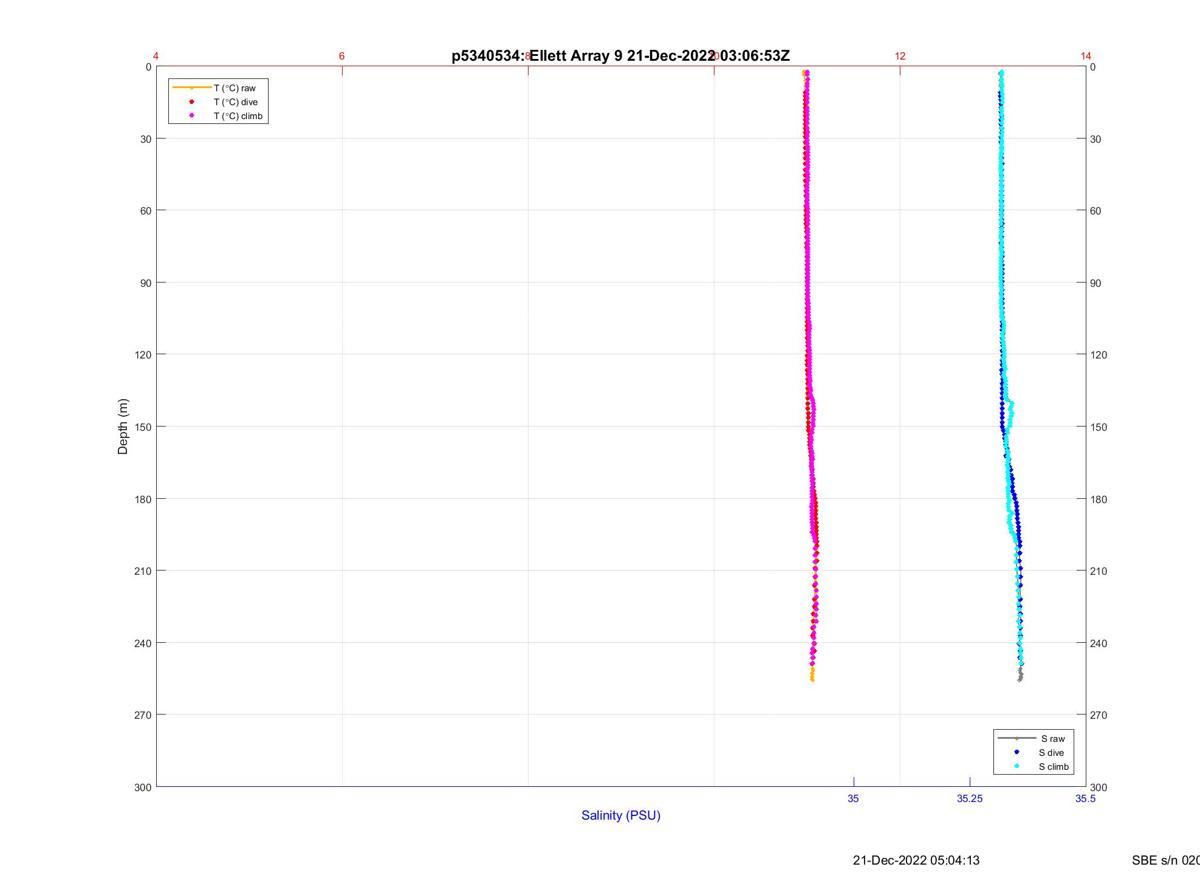Image resolution: width=1200 pixels, height=885 pixels.
Task: Click the dark blue dot marker for S dive
Action: tap(1016, 752)
